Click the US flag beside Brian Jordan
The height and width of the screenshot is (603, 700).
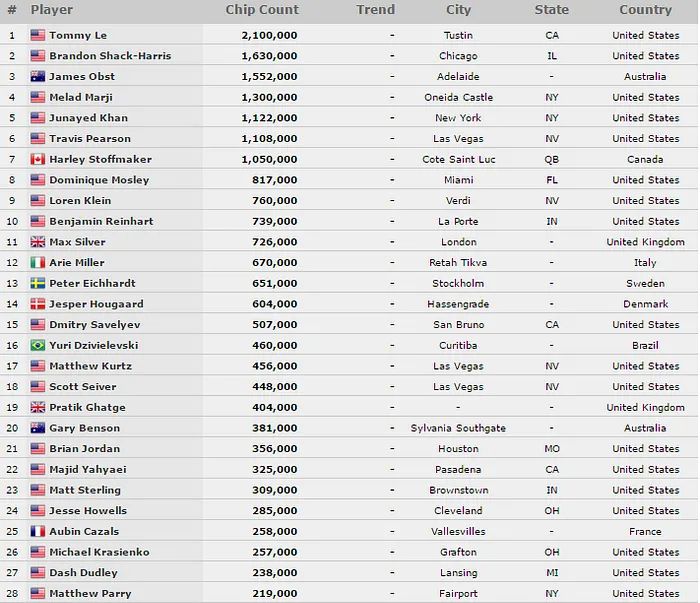(x=38, y=449)
